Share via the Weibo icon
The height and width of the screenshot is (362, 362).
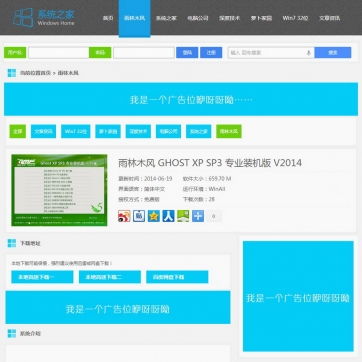tap(124, 216)
